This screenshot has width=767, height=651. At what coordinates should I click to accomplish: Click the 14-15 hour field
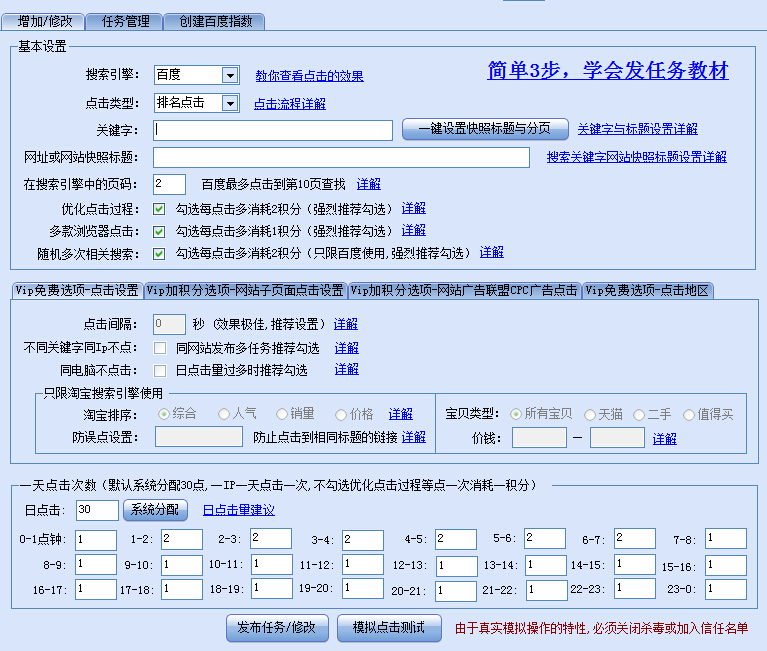click(x=635, y=564)
